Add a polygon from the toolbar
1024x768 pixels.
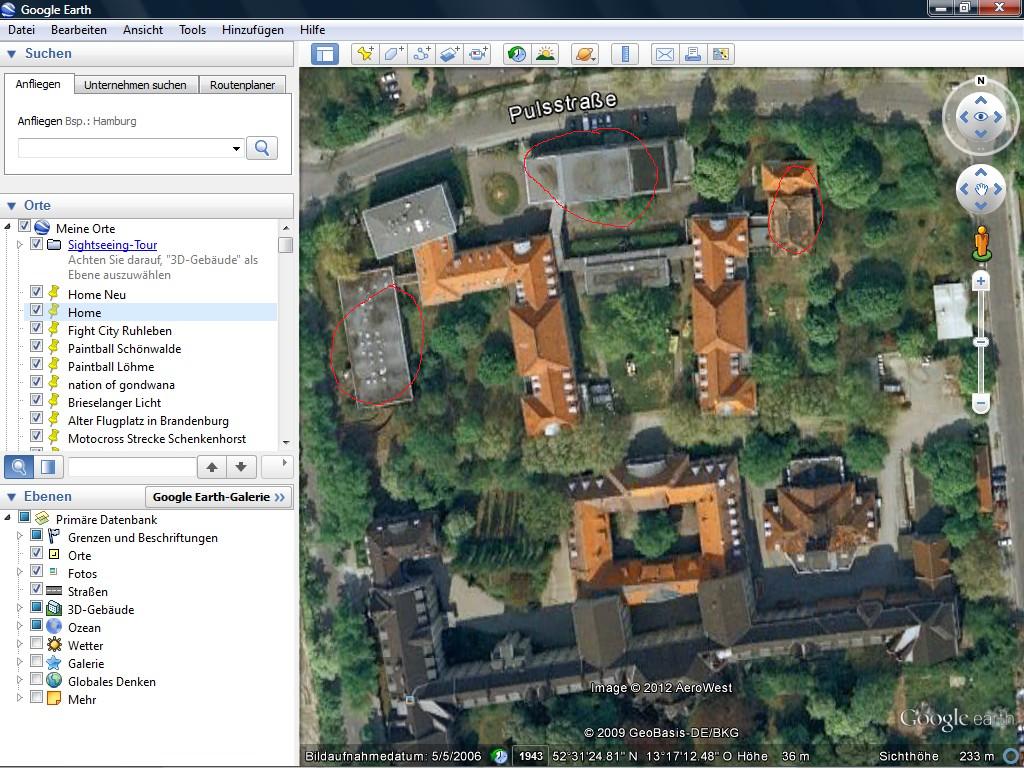(x=393, y=54)
